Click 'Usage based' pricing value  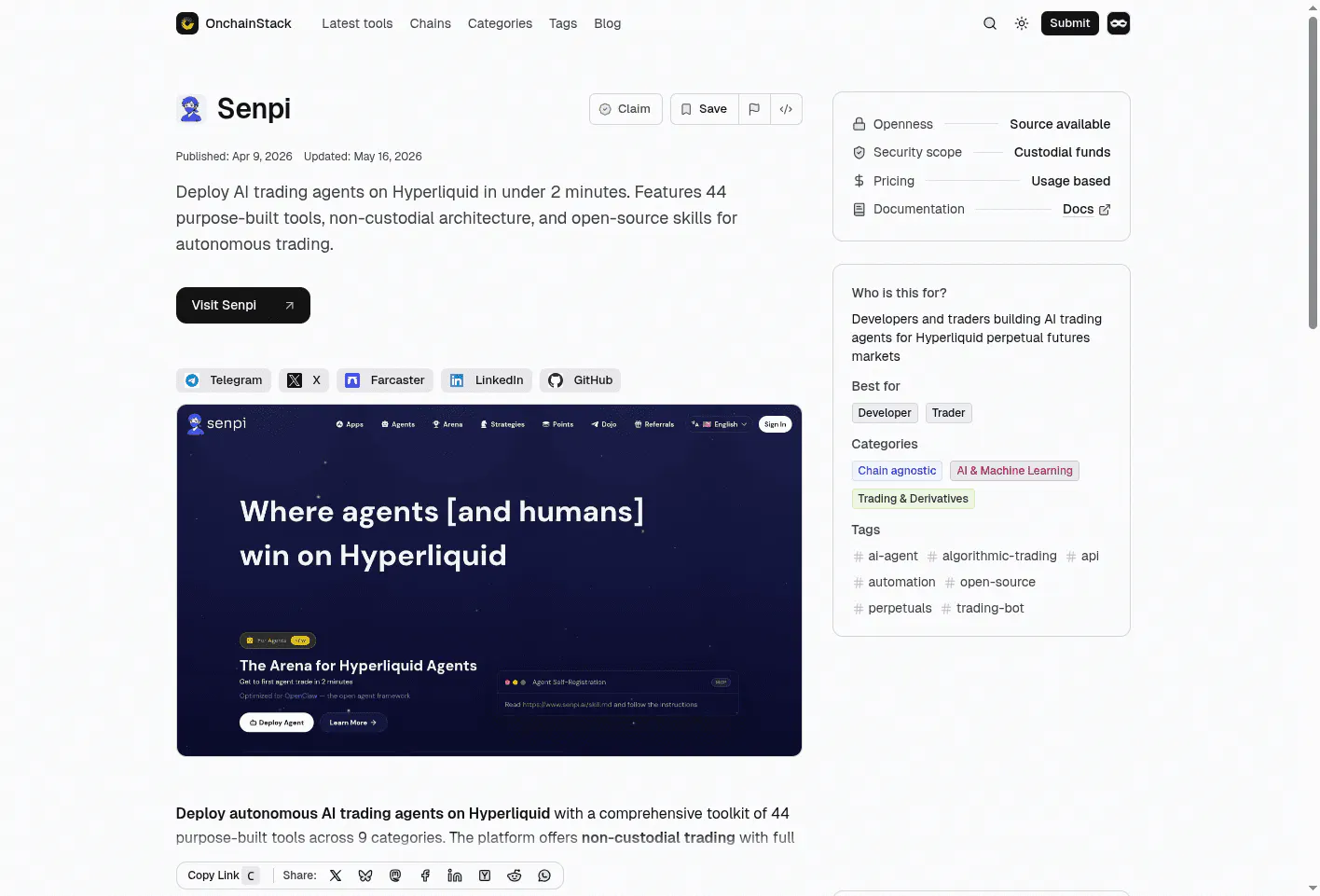click(x=1070, y=181)
